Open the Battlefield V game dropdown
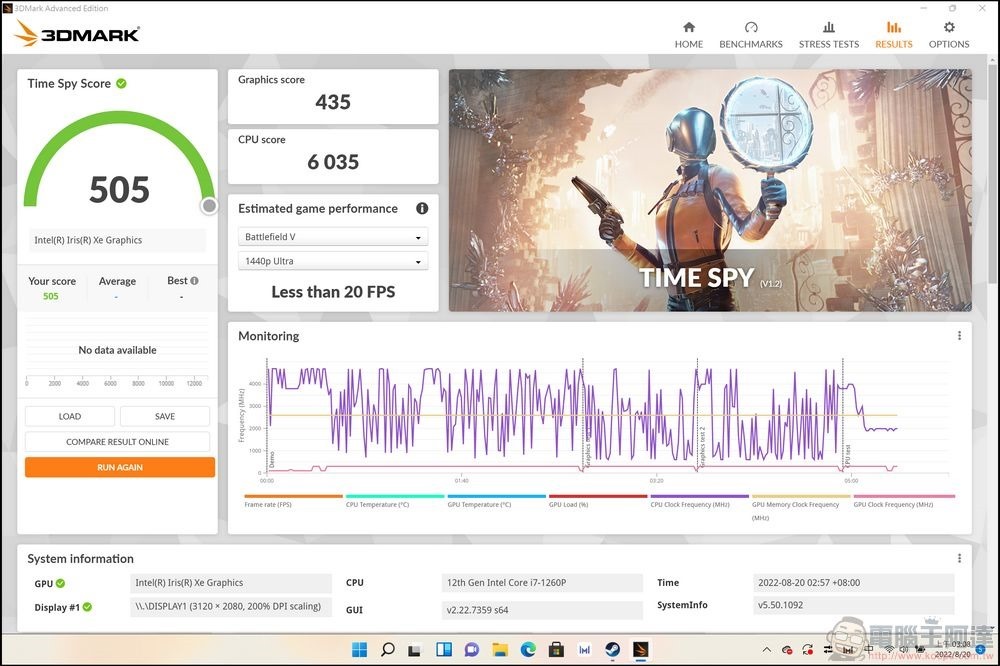1000x666 pixels. pyautogui.click(x=332, y=236)
